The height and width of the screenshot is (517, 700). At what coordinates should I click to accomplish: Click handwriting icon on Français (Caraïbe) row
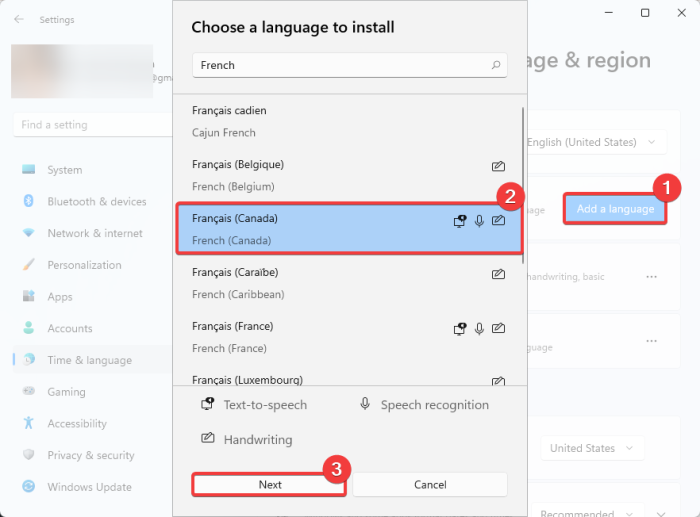coord(498,273)
